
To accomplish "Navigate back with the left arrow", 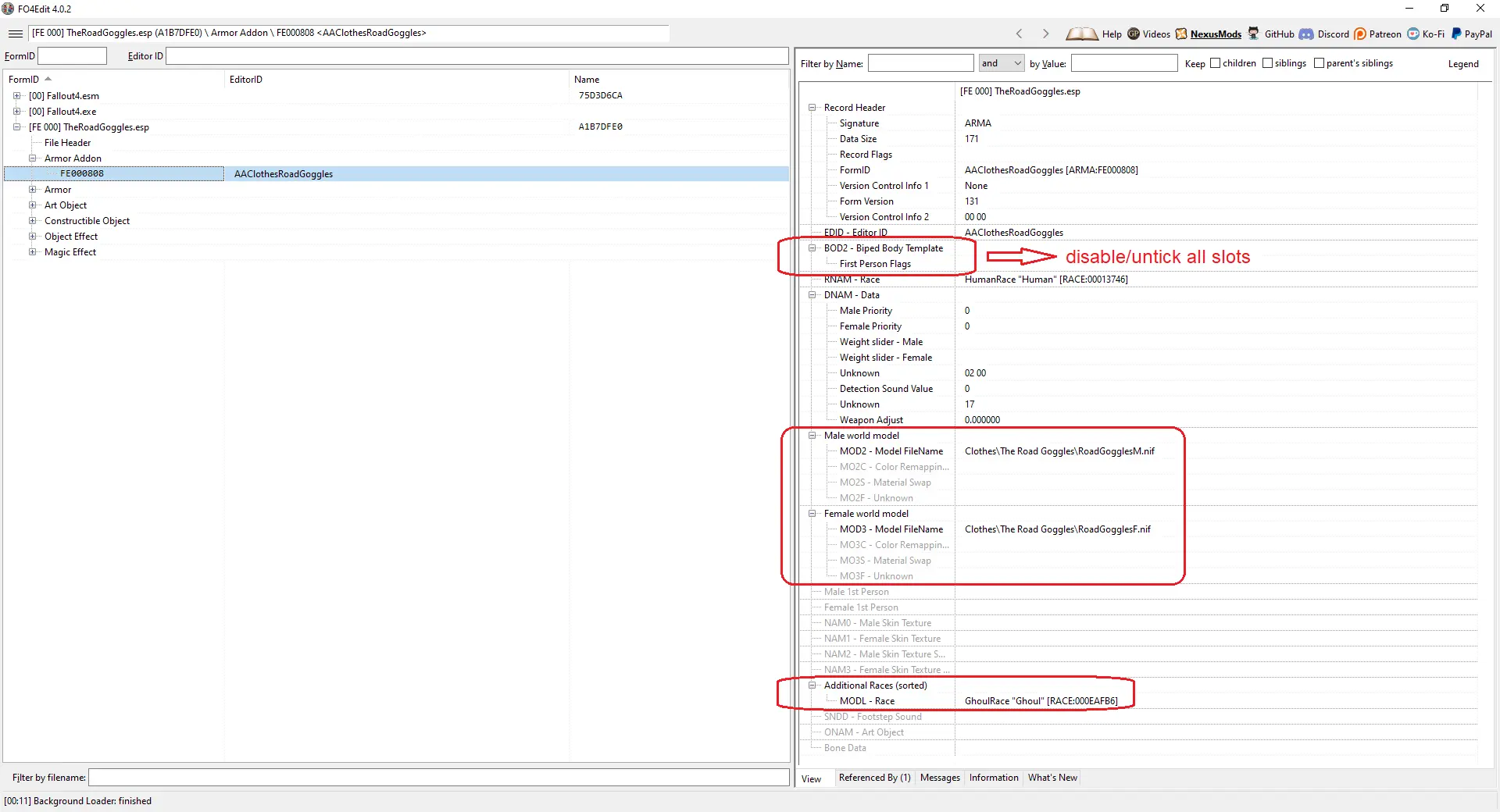I will pyautogui.click(x=1019, y=34).
